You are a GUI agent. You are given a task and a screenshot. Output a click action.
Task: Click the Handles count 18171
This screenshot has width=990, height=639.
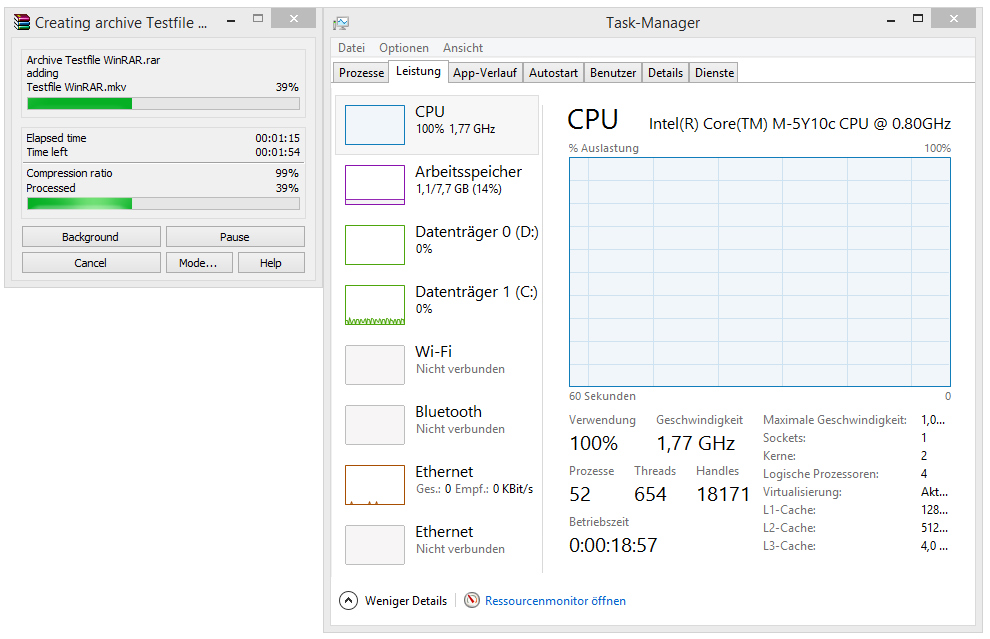point(723,494)
